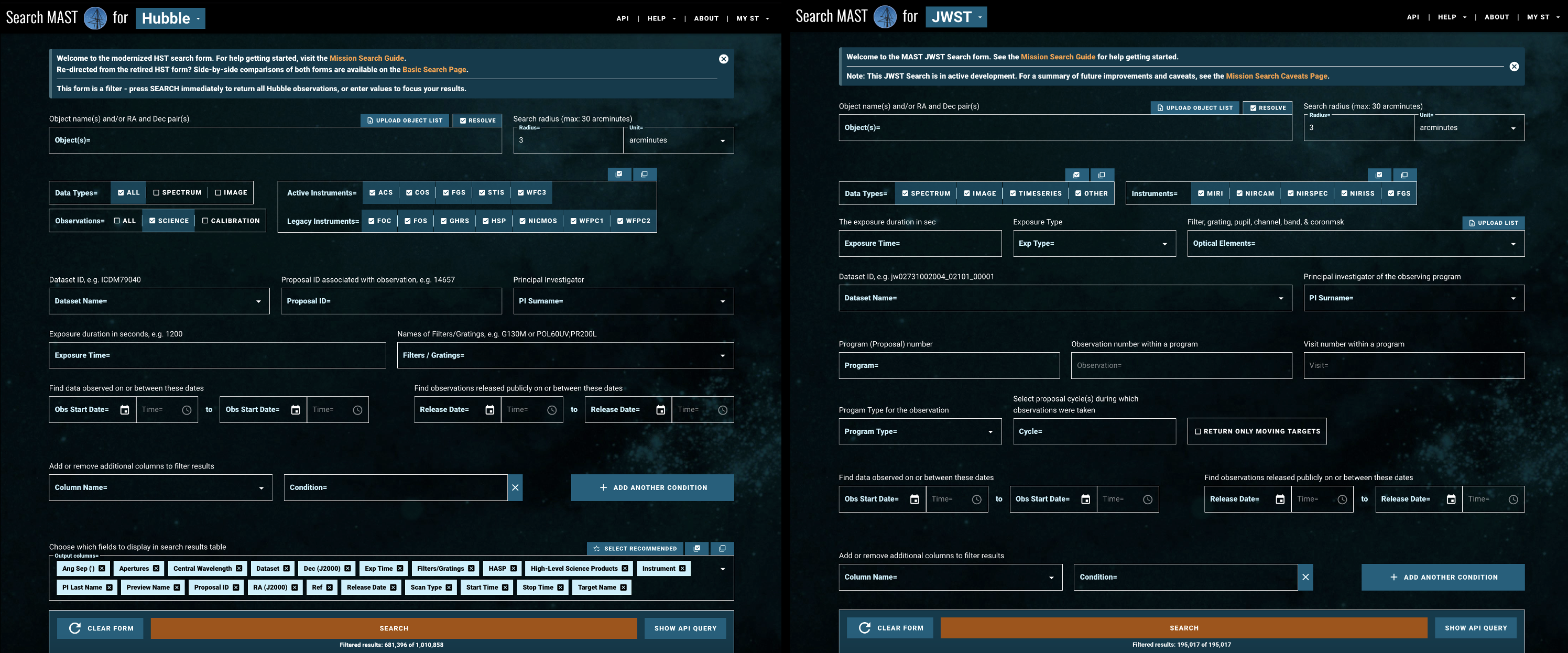Click Hubble ADD ANOTHER CONDITION button
Viewport: 1568px width, 653px height.
click(x=652, y=487)
